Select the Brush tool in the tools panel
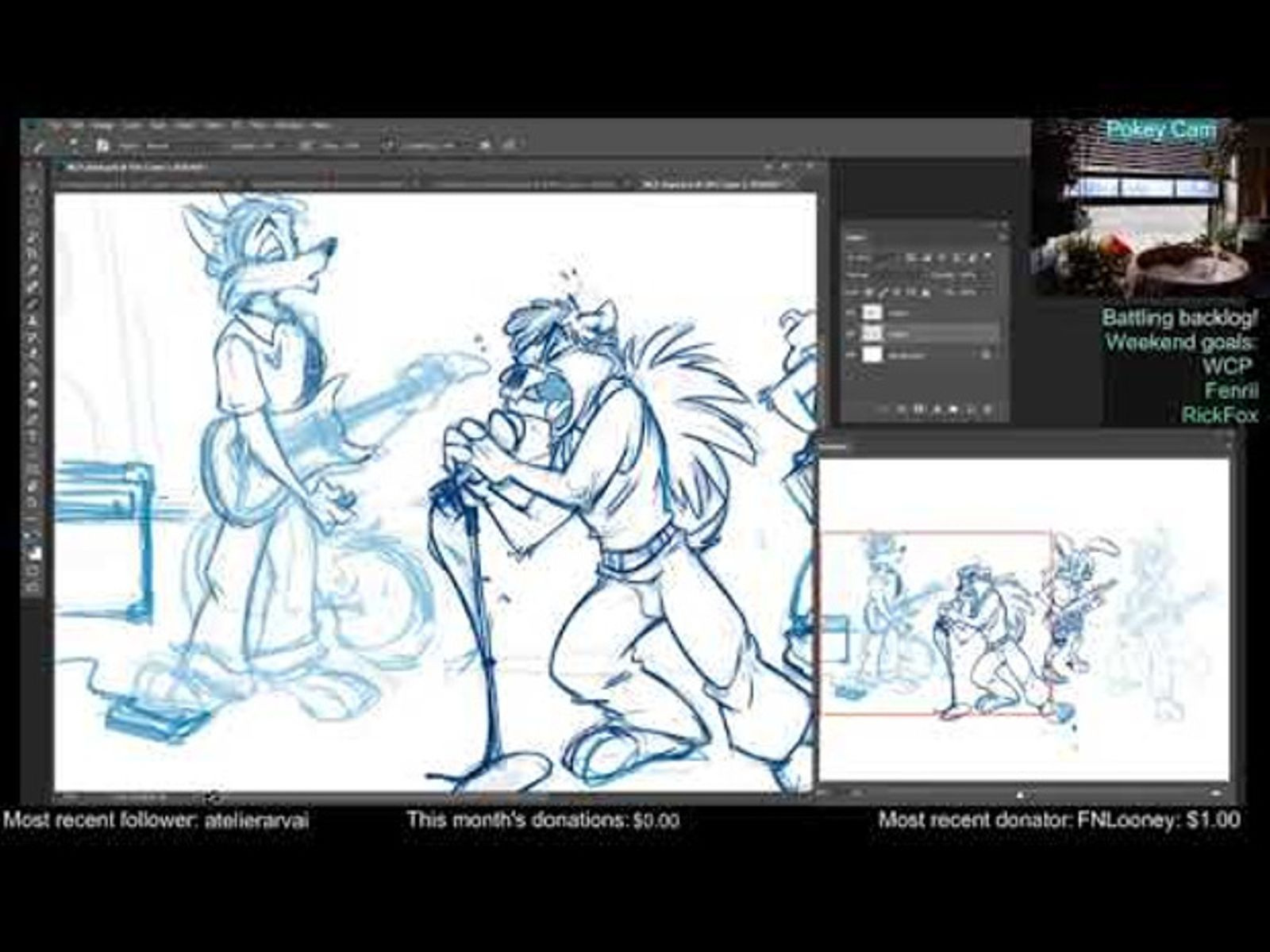Screen dimensions: 1270x952 pos(33,304)
